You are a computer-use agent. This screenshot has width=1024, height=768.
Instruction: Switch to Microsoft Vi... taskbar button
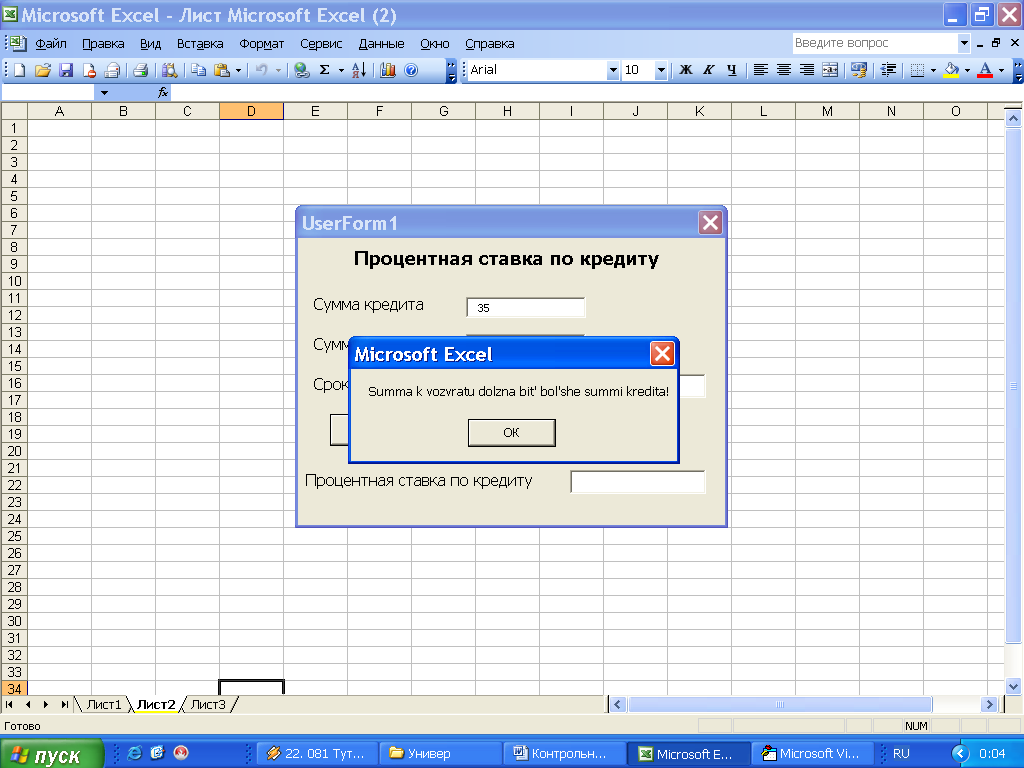813,754
